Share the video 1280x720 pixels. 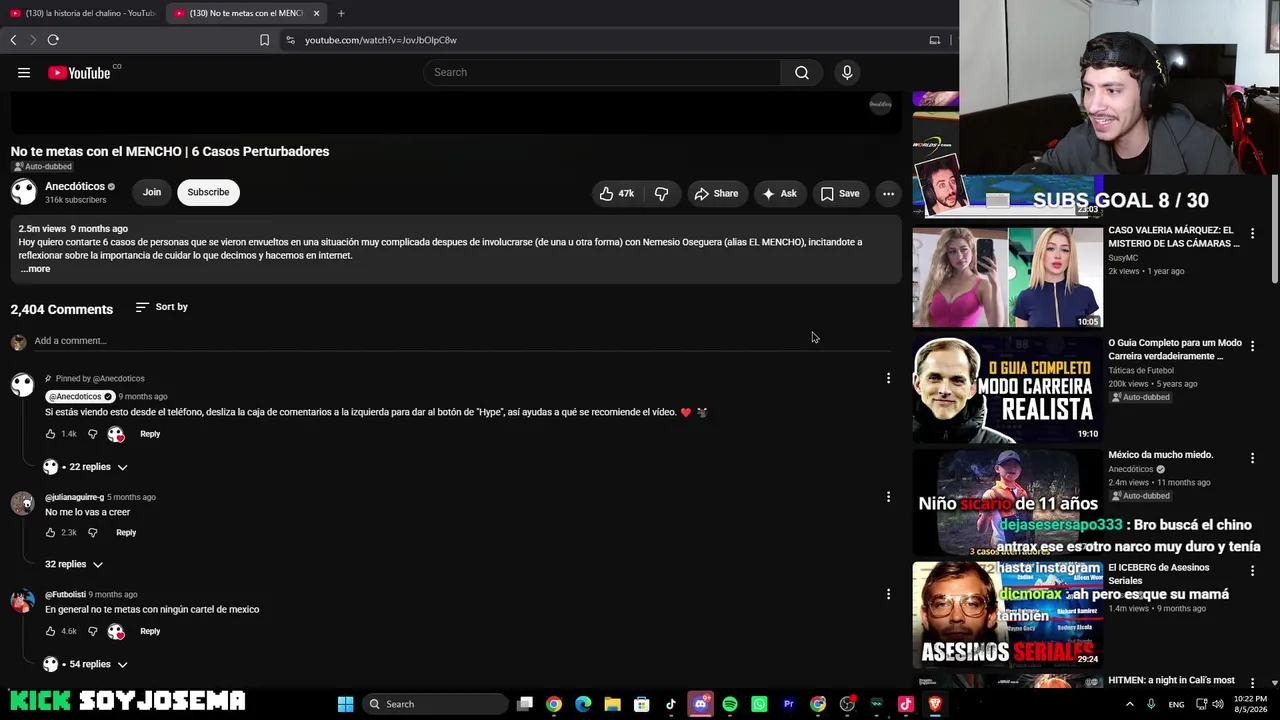[716, 193]
